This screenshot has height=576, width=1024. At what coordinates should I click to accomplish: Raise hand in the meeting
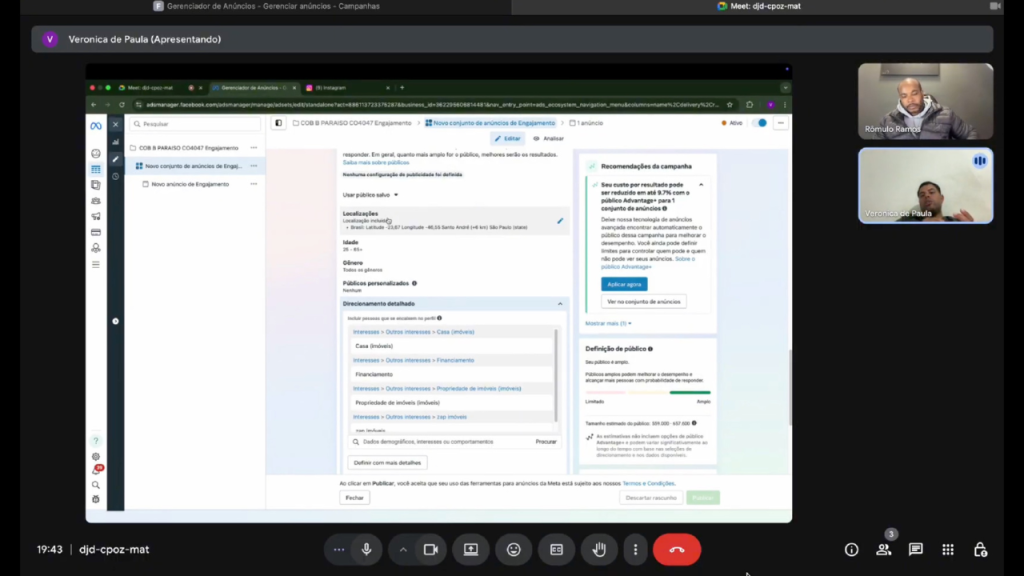[599, 549]
